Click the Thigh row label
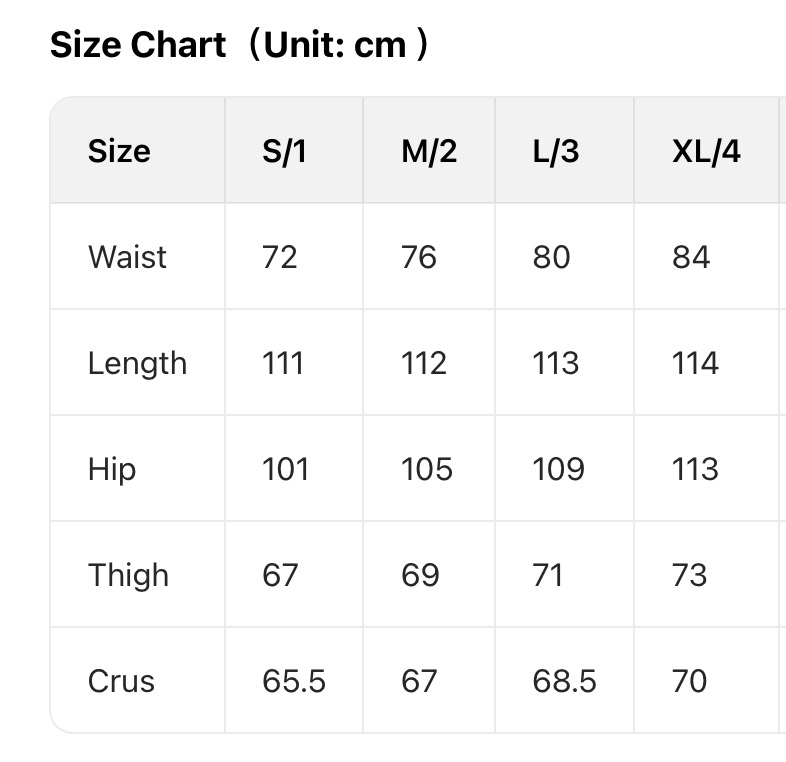The height and width of the screenshot is (762, 786). point(128,575)
